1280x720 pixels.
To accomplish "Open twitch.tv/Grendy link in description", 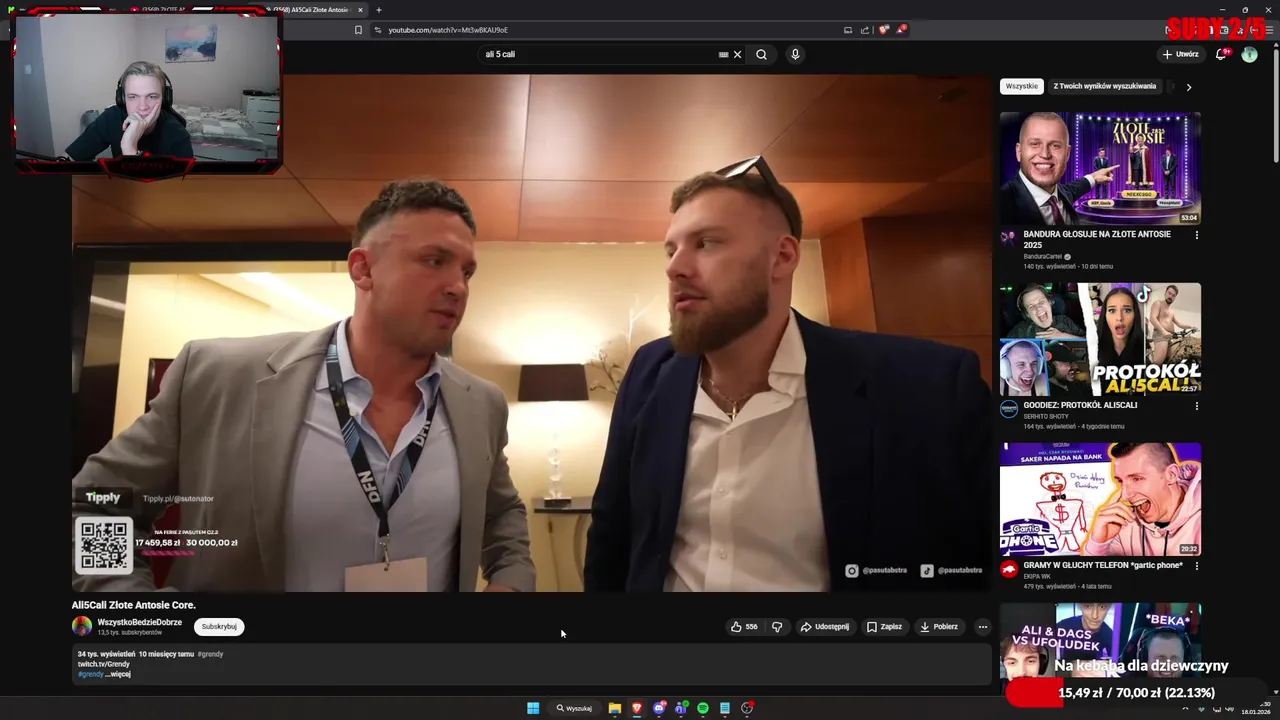I will coord(104,664).
